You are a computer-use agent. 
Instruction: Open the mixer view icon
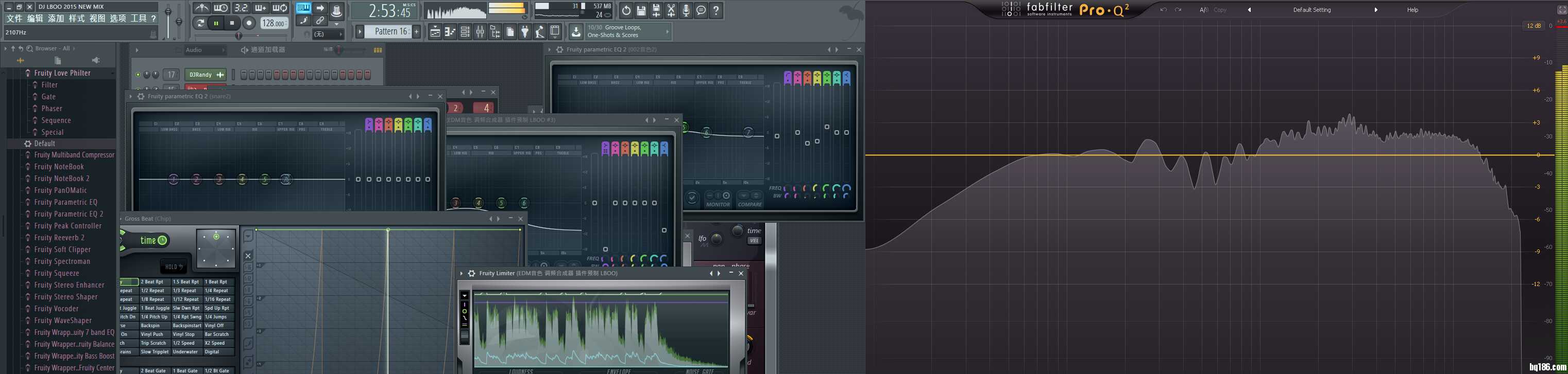click(x=480, y=31)
